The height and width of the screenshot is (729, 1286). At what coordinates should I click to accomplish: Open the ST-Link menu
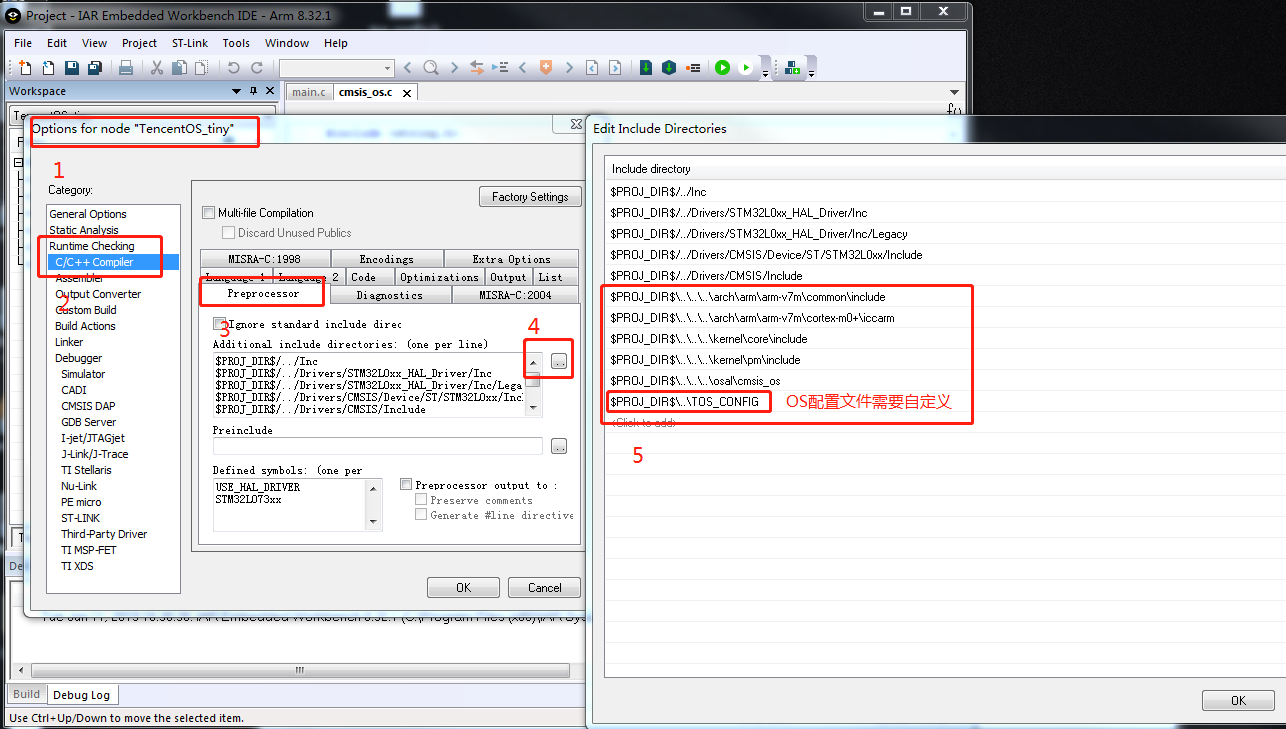pos(189,43)
